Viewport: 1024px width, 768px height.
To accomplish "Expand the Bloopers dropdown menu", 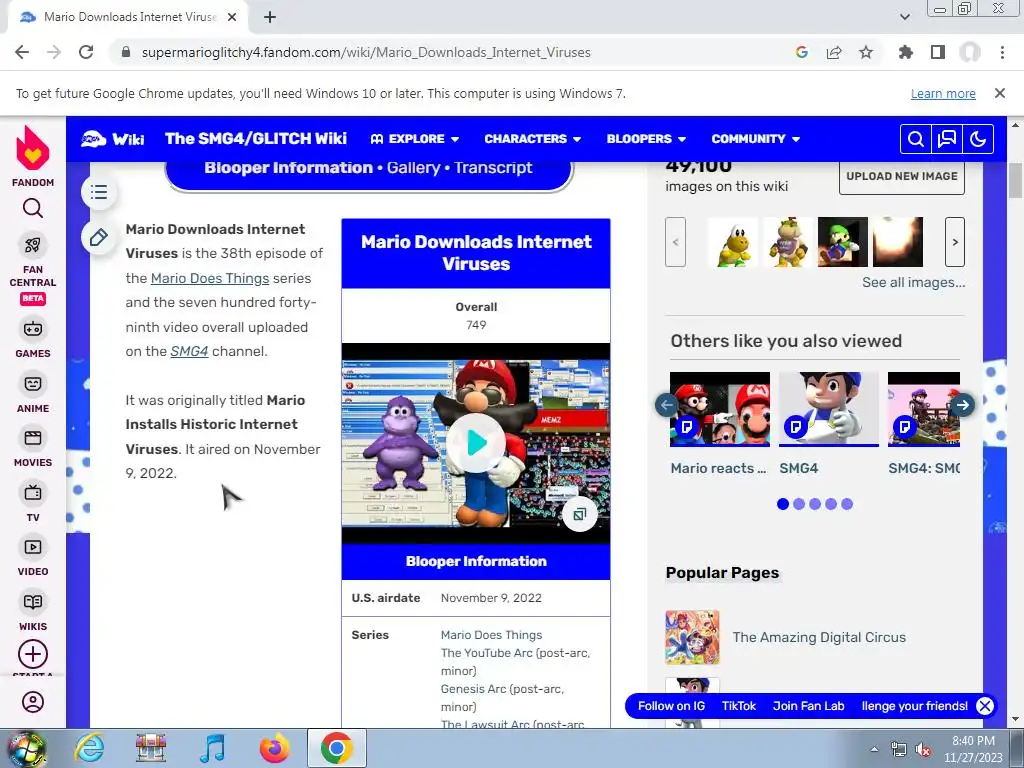I will tap(646, 139).
